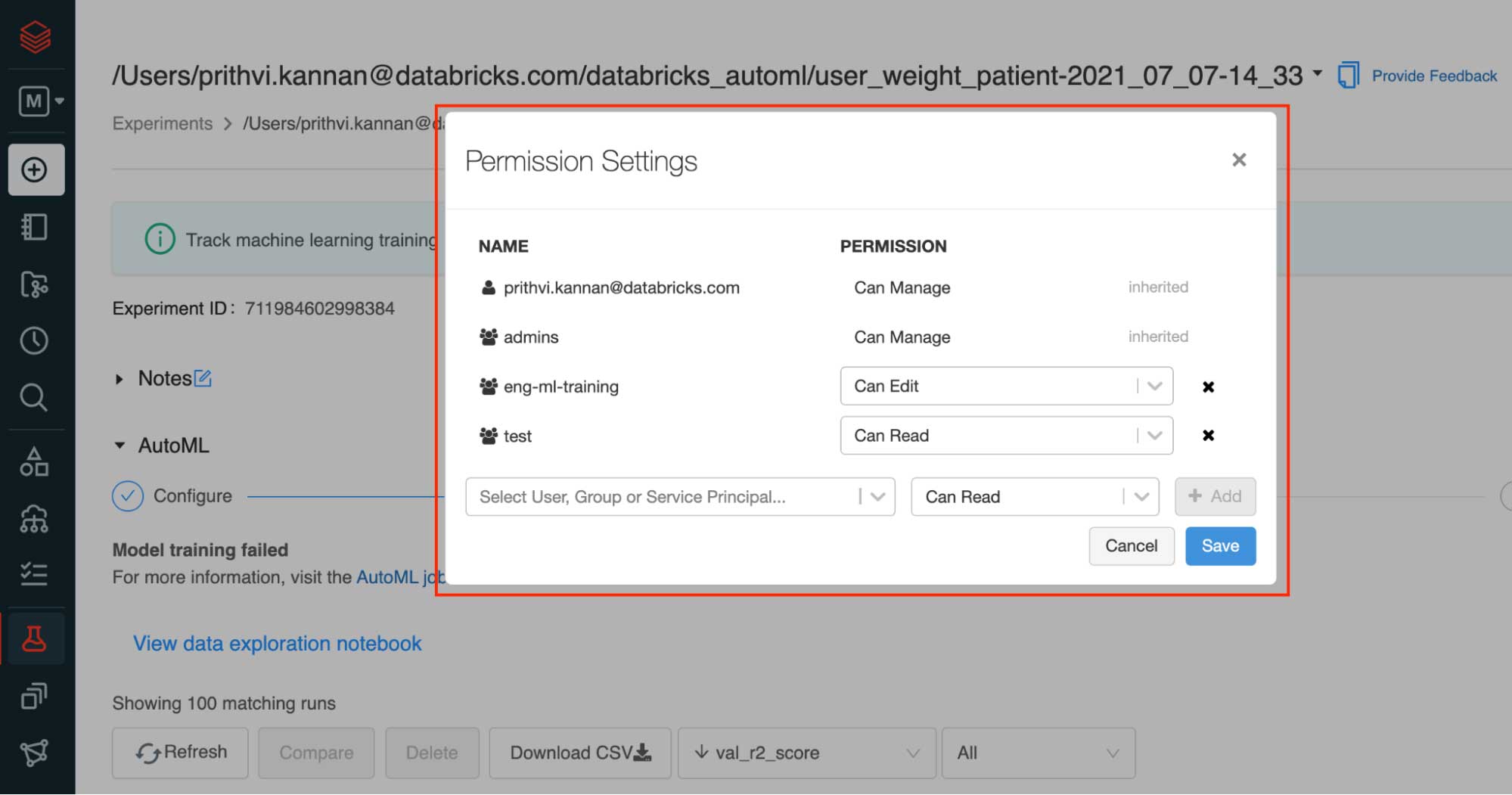This screenshot has width=1512, height=795.
Task: Click the edit Notes pencil icon
Action: [203, 378]
